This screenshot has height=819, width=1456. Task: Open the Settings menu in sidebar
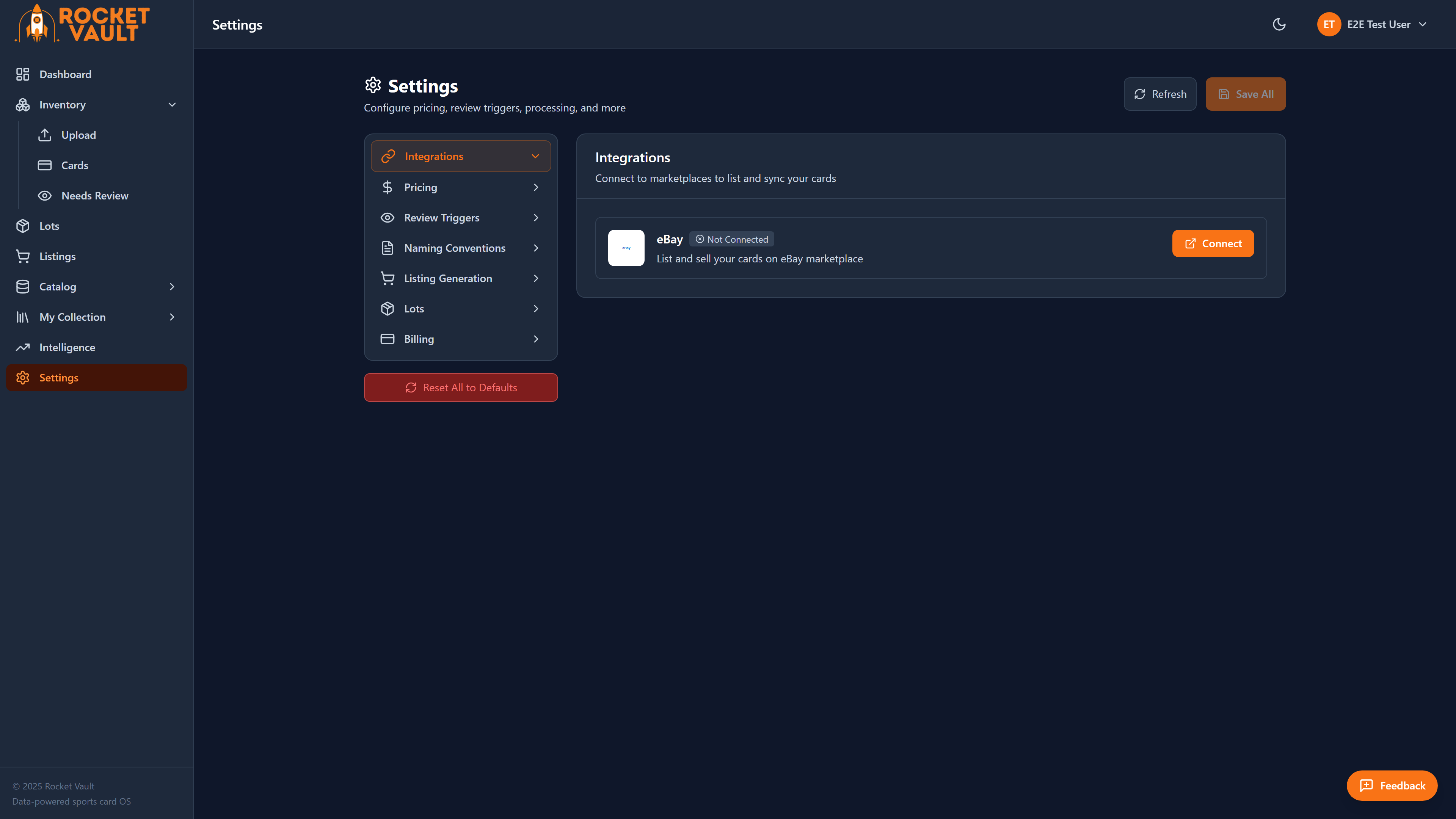(x=59, y=377)
